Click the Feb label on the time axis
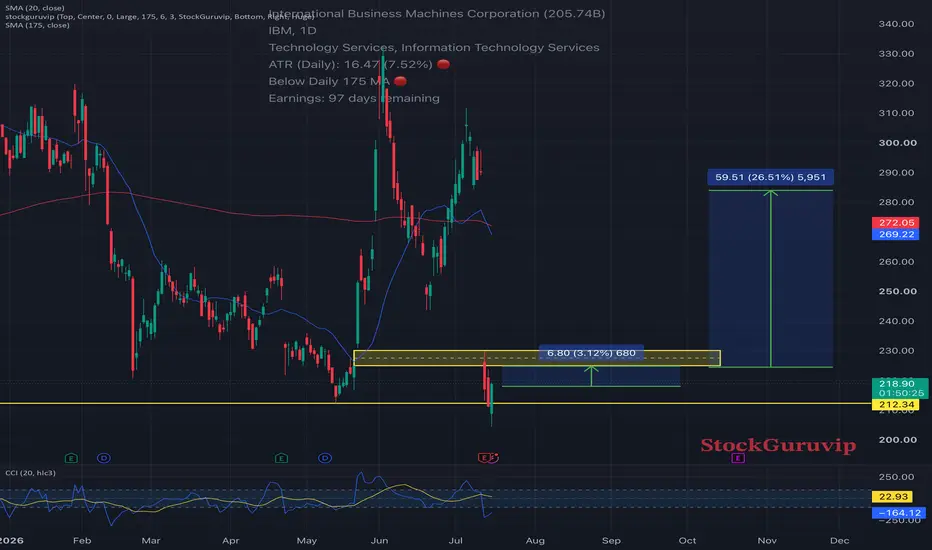The height and width of the screenshot is (550, 932). coord(82,540)
